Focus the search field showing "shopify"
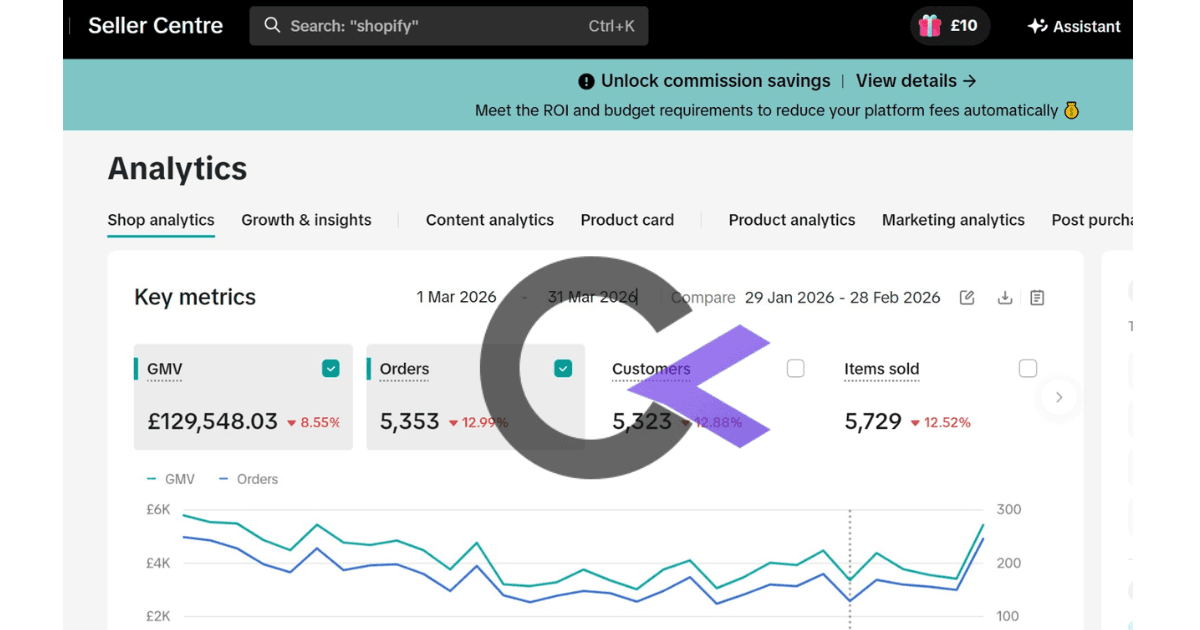This screenshot has width=1200, height=630. pos(449,26)
